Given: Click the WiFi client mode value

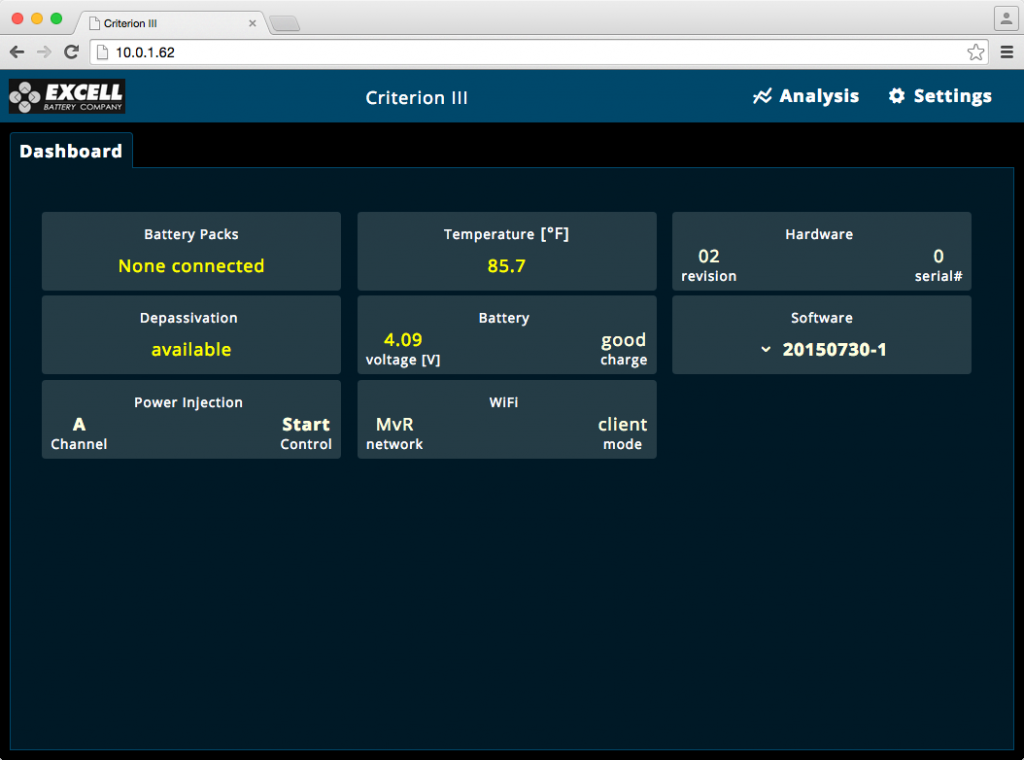Looking at the screenshot, I should tap(622, 425).
